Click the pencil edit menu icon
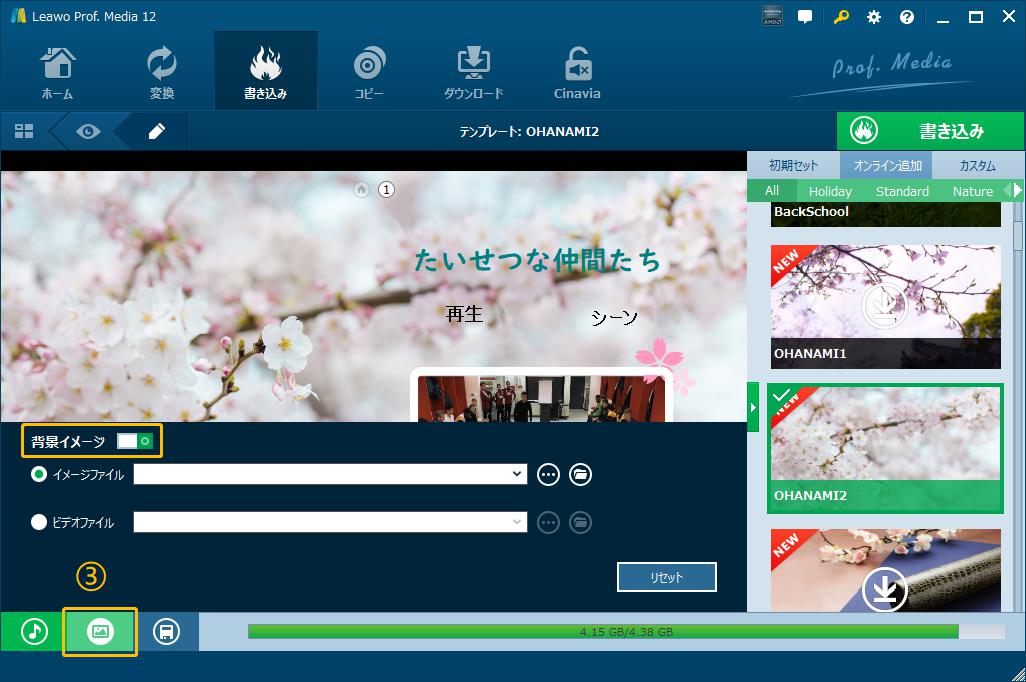The height and width of the screenshot is (682, 1026). pyautogui.click(x=156, y=132)
